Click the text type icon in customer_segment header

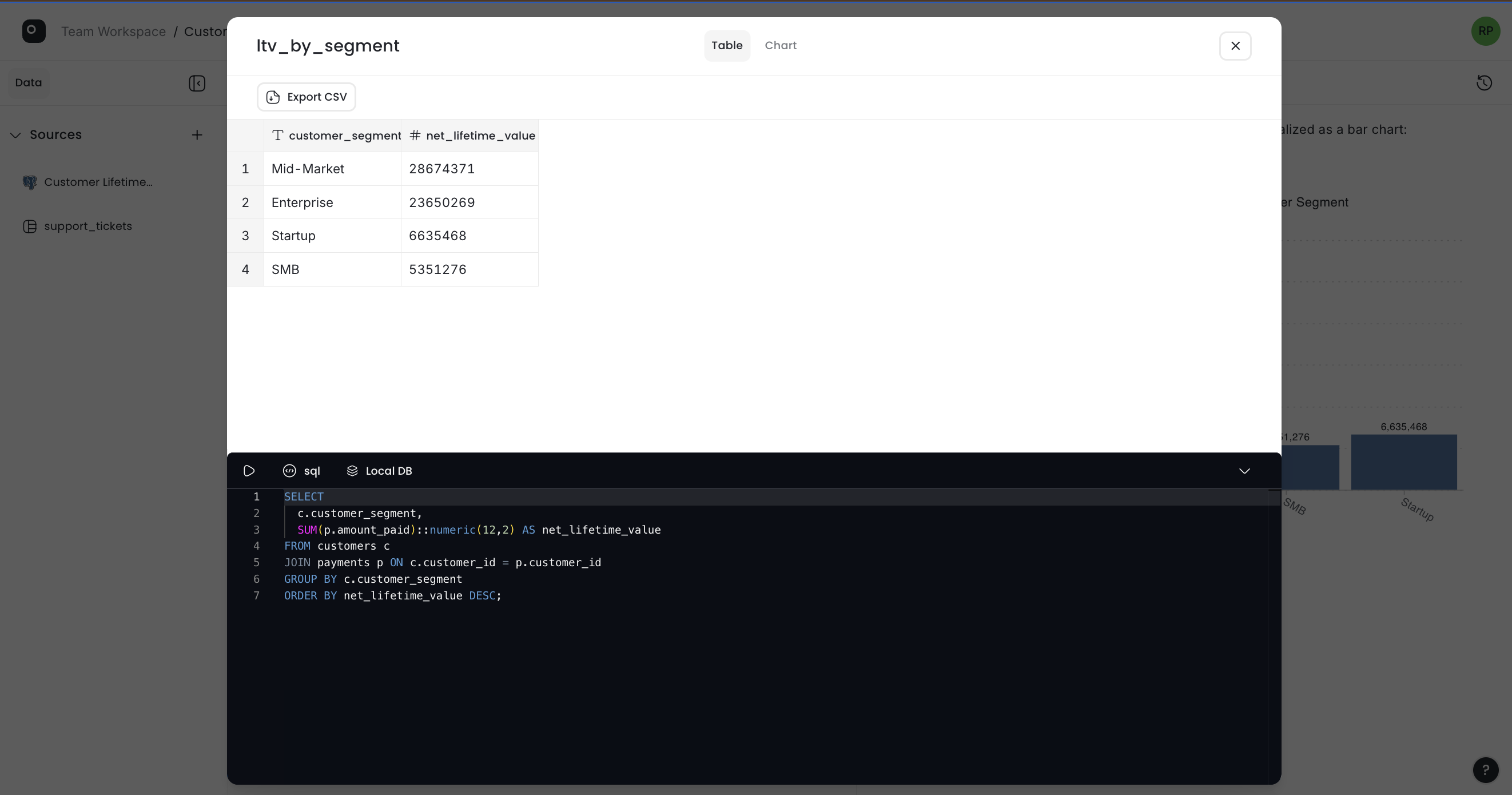pyautogui.click(x=277, y=136)
